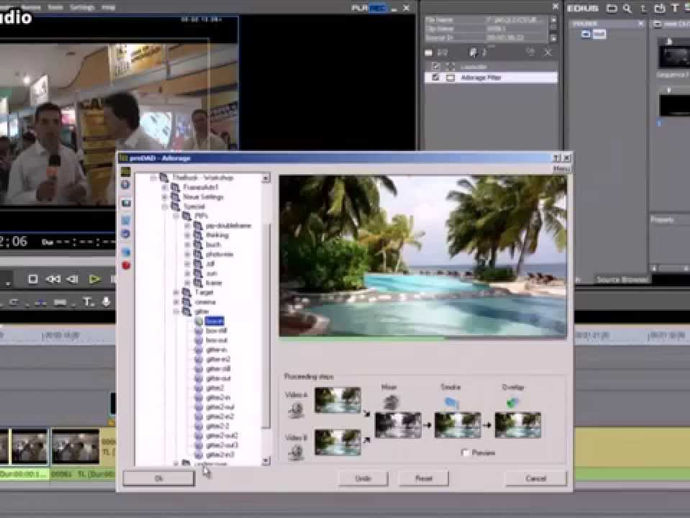Select the Adorage Filter row

click(x=491, y=77)
